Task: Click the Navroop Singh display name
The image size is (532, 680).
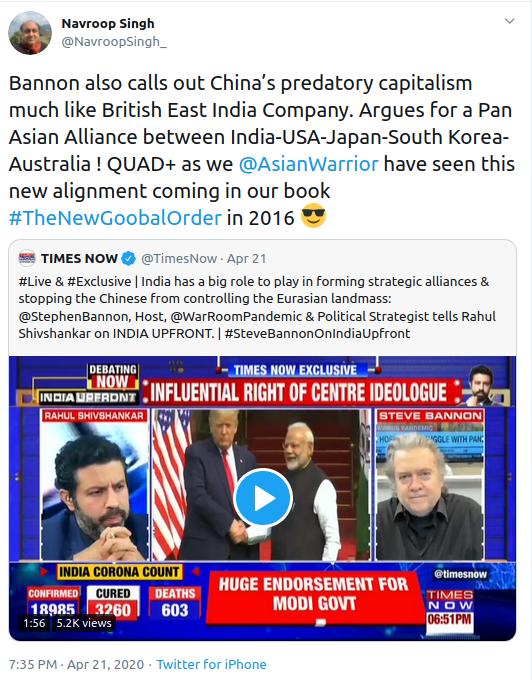Action: [x=108, y=23]
